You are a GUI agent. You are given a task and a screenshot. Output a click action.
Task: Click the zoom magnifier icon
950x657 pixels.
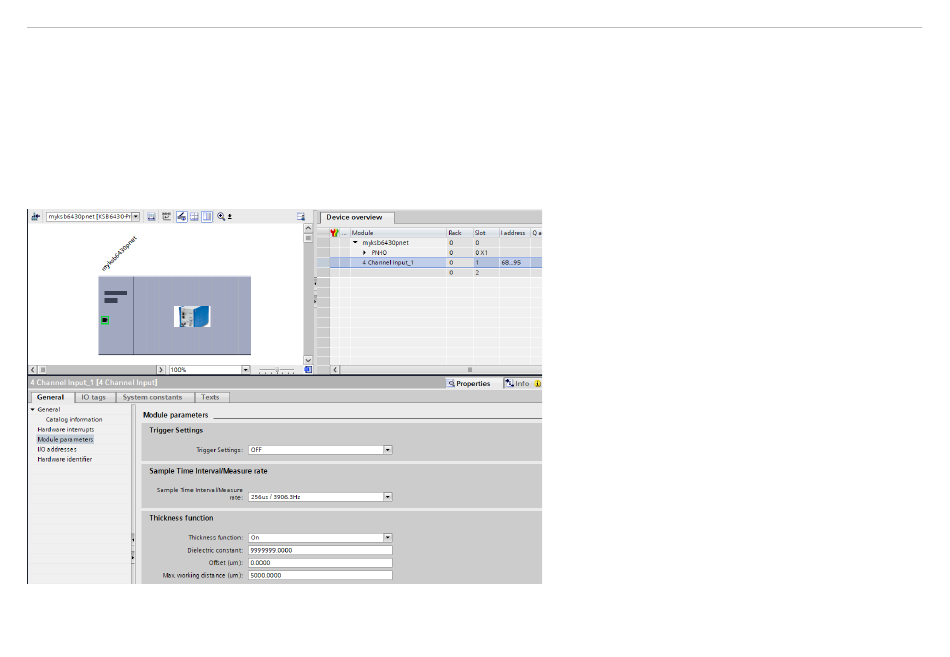(x=221, y=216)
